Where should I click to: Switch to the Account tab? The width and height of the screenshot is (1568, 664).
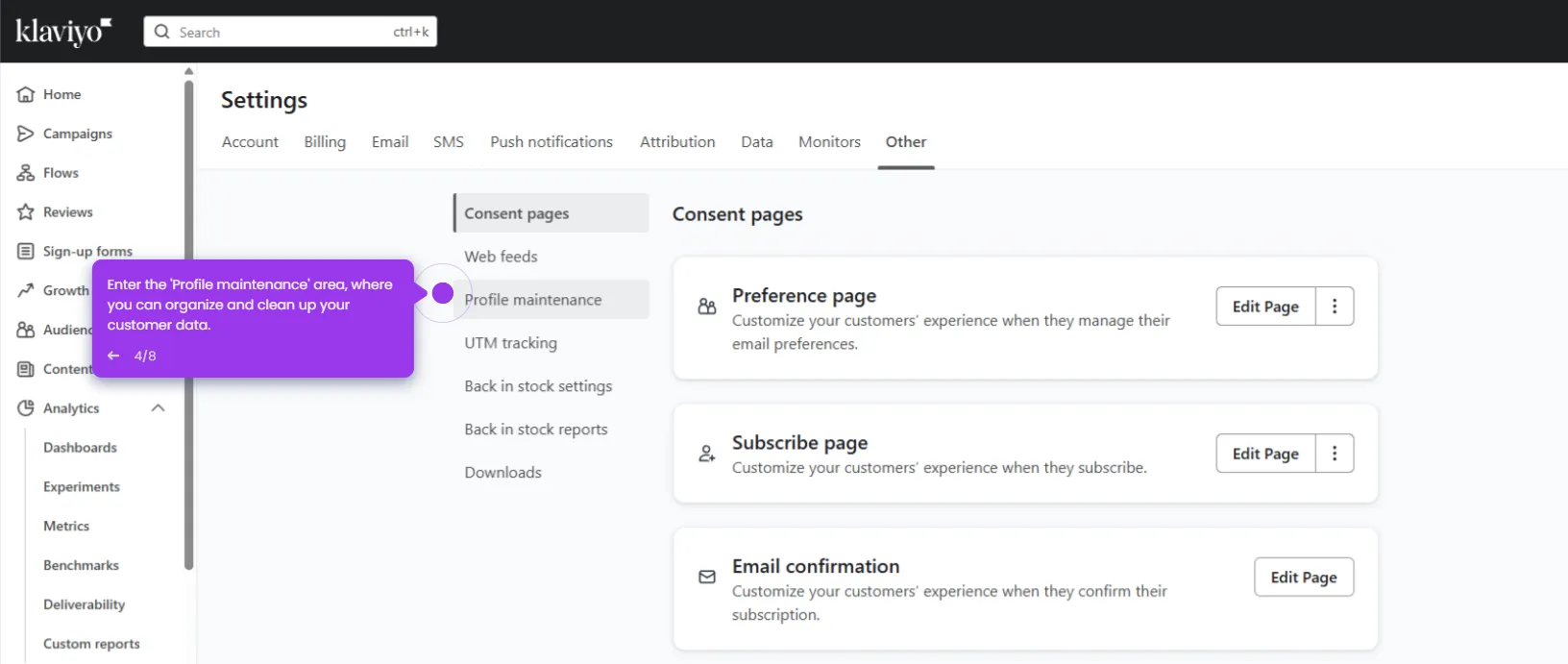coord(250,142)
